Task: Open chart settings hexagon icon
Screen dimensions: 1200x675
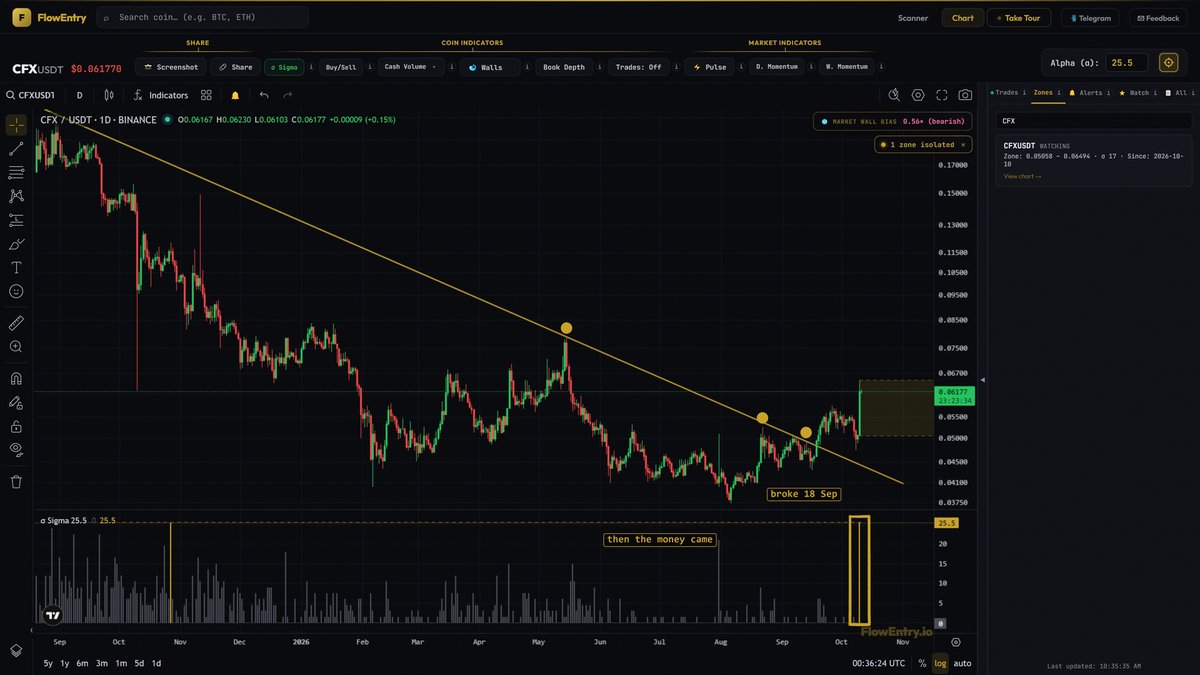Action: (x=918, y=95)
